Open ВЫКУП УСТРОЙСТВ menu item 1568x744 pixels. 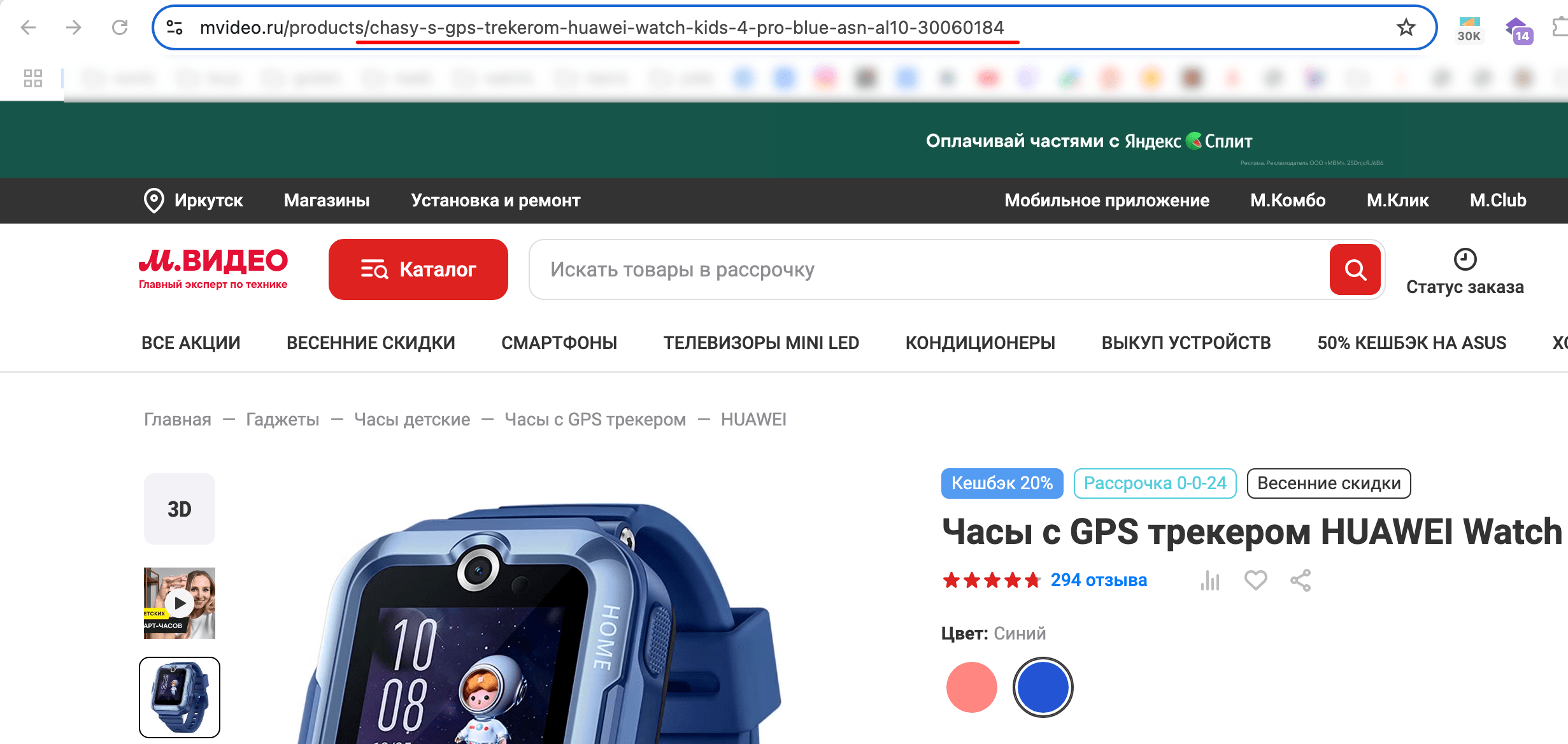click(x=1186, y=343)
